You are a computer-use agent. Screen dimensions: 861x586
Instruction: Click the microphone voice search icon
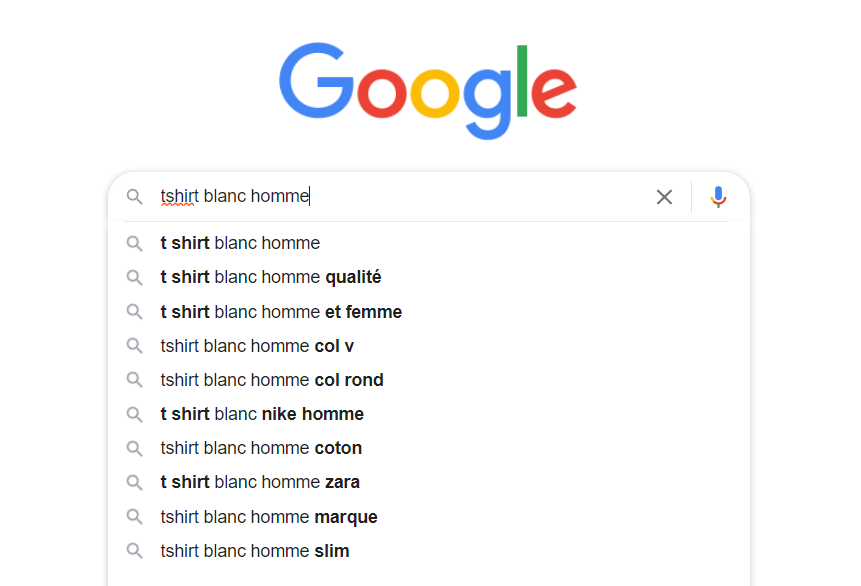[718, 197]
